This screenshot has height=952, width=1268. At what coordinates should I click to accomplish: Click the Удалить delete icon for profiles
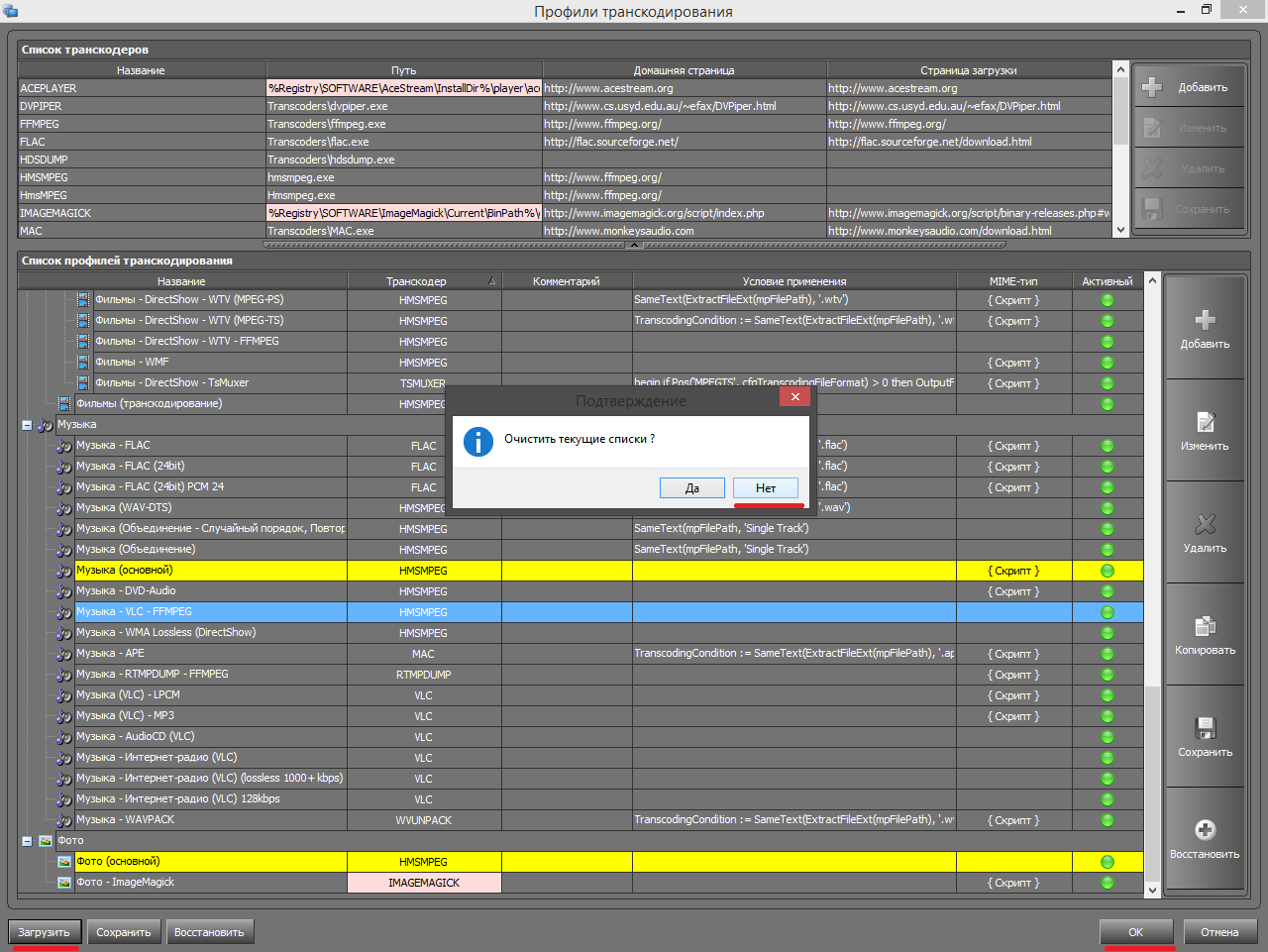pos(1205,524)
